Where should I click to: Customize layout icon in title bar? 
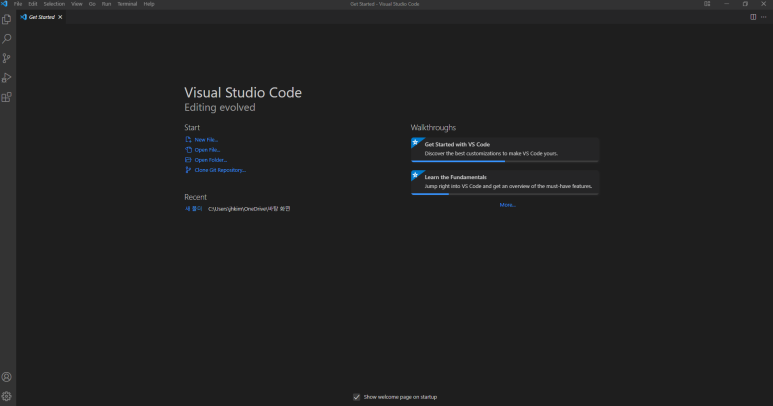(707, 4)
